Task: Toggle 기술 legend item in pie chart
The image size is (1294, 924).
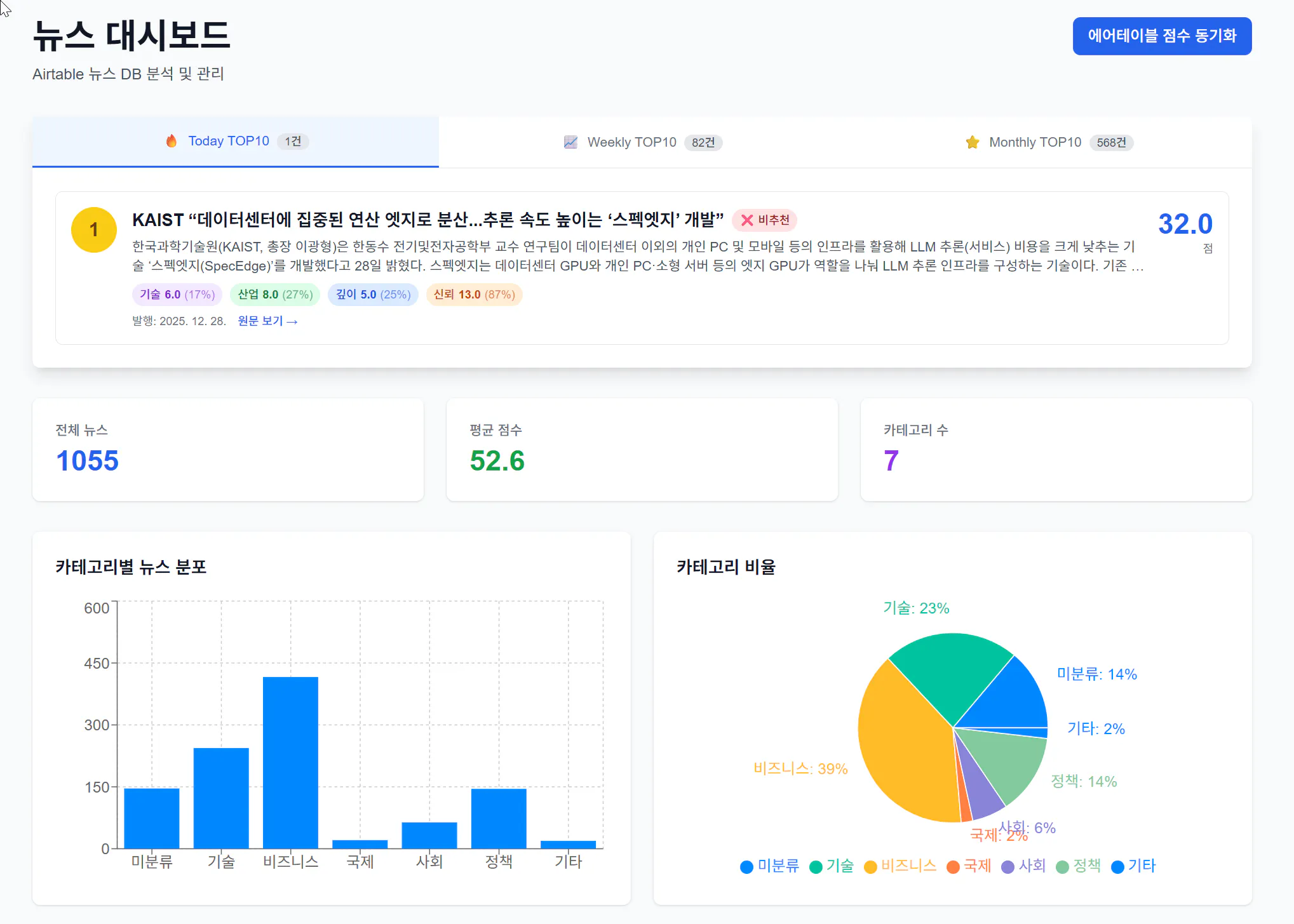Action: point(832,866)
